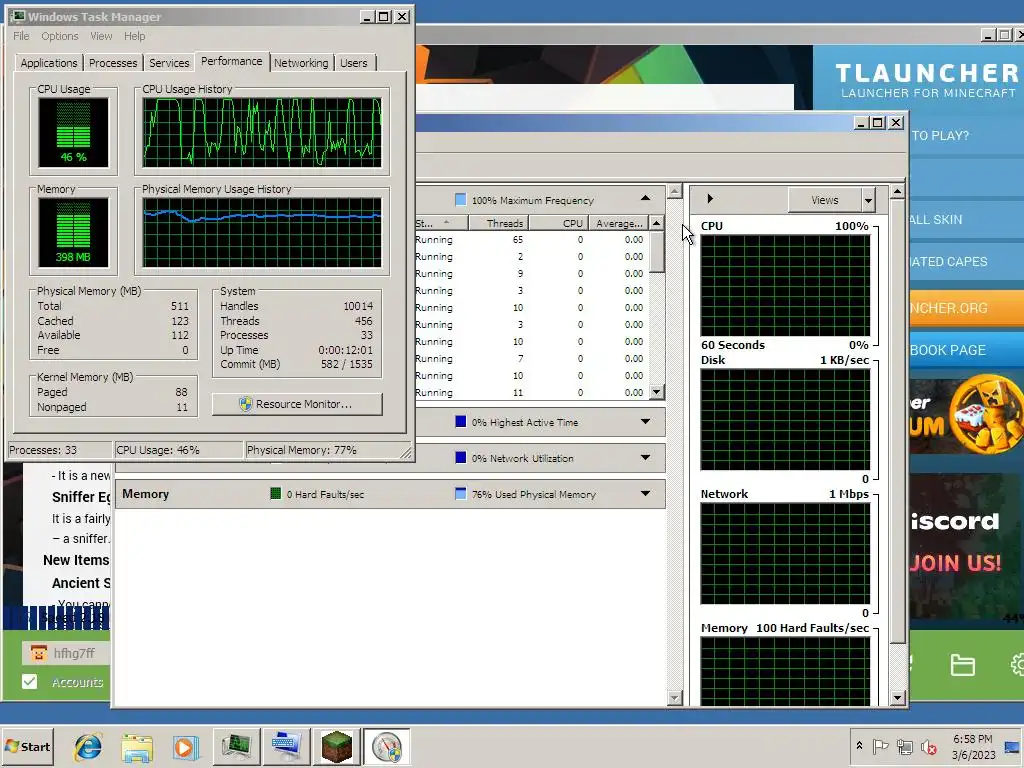Click the Discord JOIN US banner

pos(967,545)
